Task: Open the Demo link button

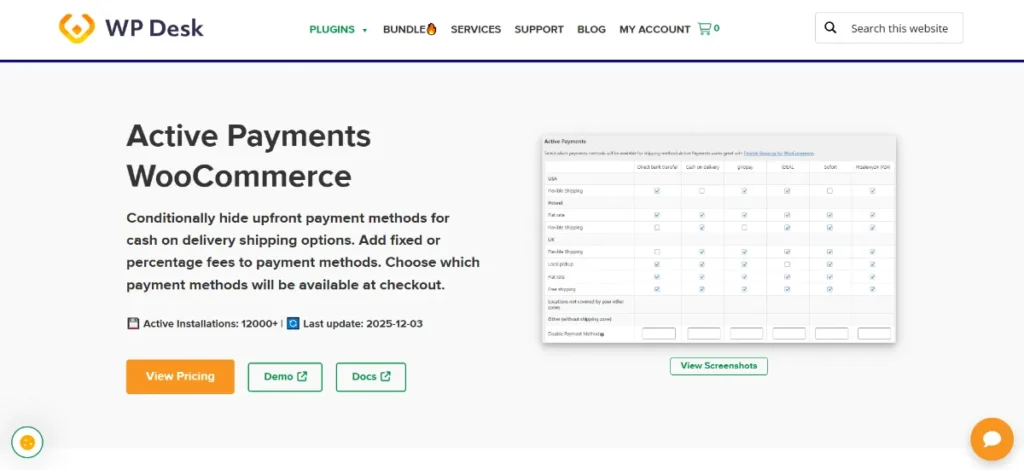Action: pos(285,377)
